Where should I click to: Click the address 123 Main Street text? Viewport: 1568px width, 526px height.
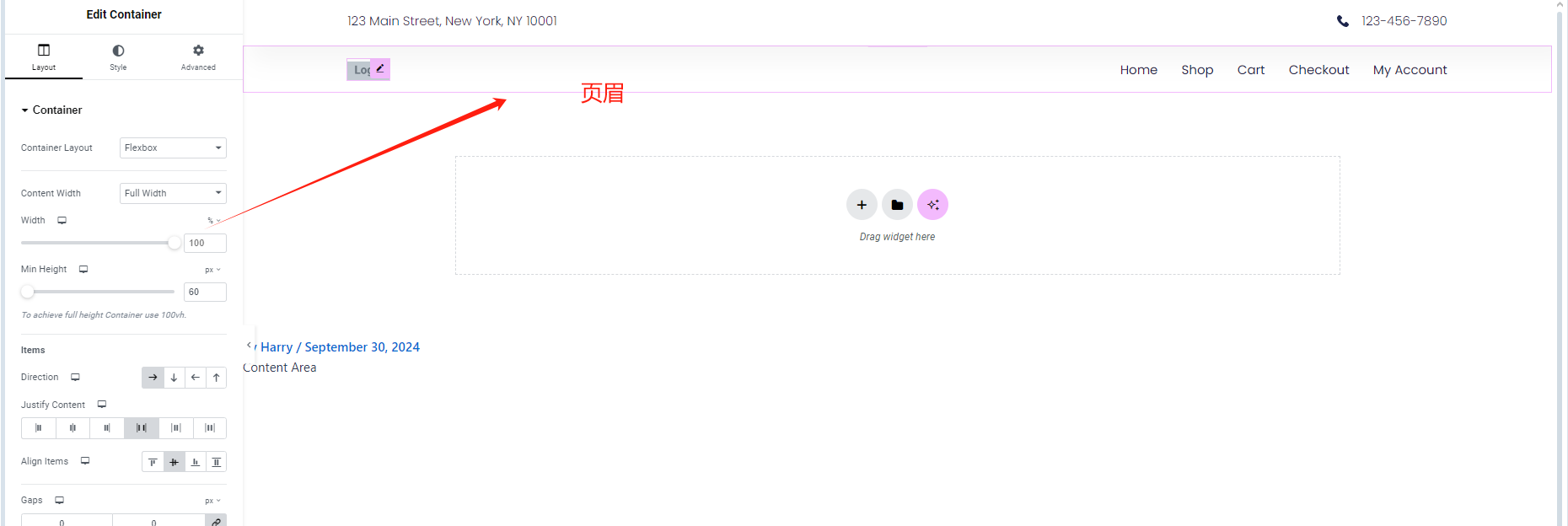(x=452, y=21)
